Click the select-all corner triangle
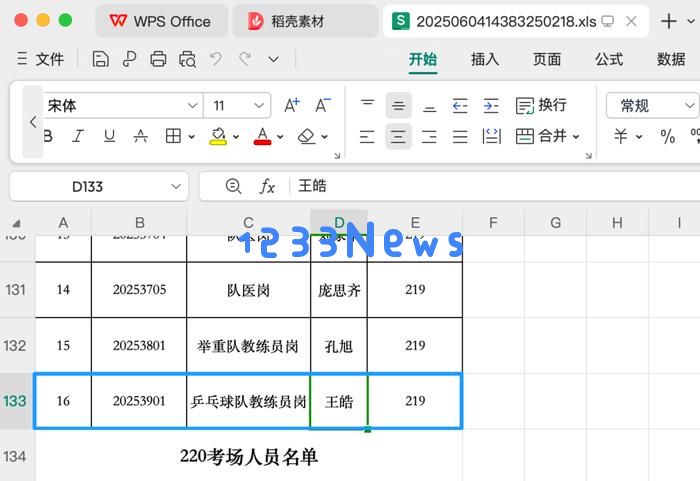Image resolution: width=700 pixels, height=481 pixels. [x=17, y=223]
